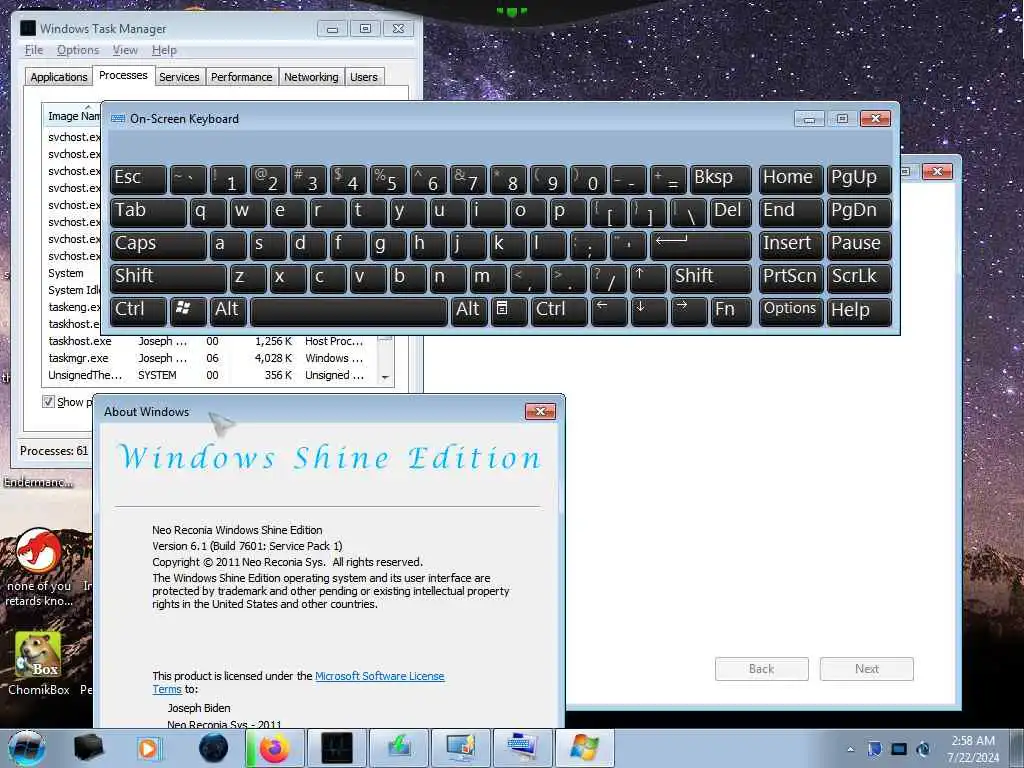Click the Options key on keyboard
The width and height of the screenshot is (1024, 768).
(790, 310)
